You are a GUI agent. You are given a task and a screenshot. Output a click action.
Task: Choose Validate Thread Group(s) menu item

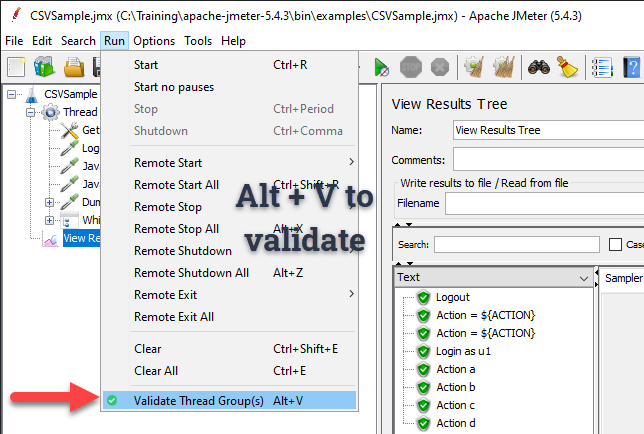230,401
